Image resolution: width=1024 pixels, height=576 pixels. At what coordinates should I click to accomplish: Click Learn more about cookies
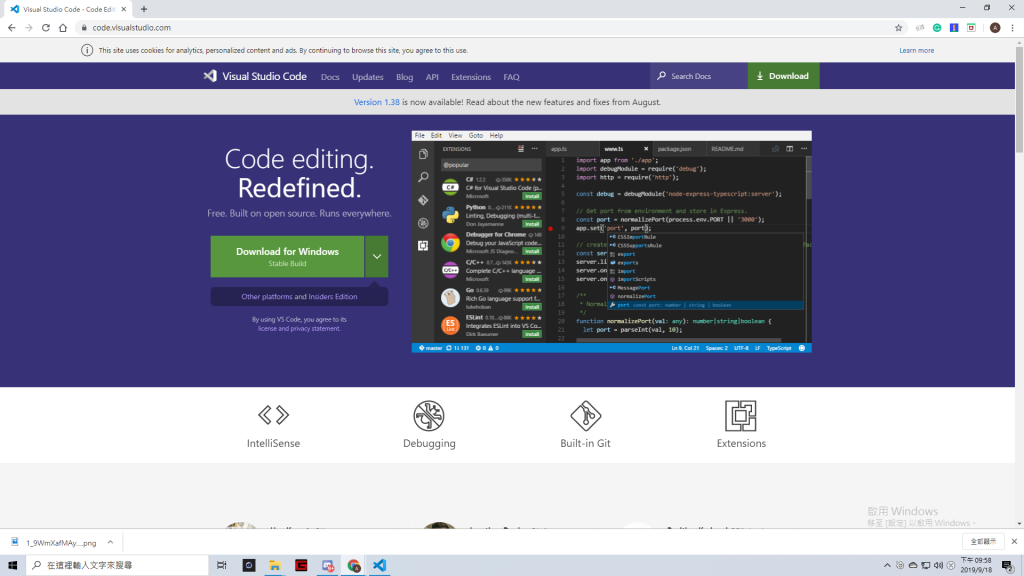click(916, 50)
